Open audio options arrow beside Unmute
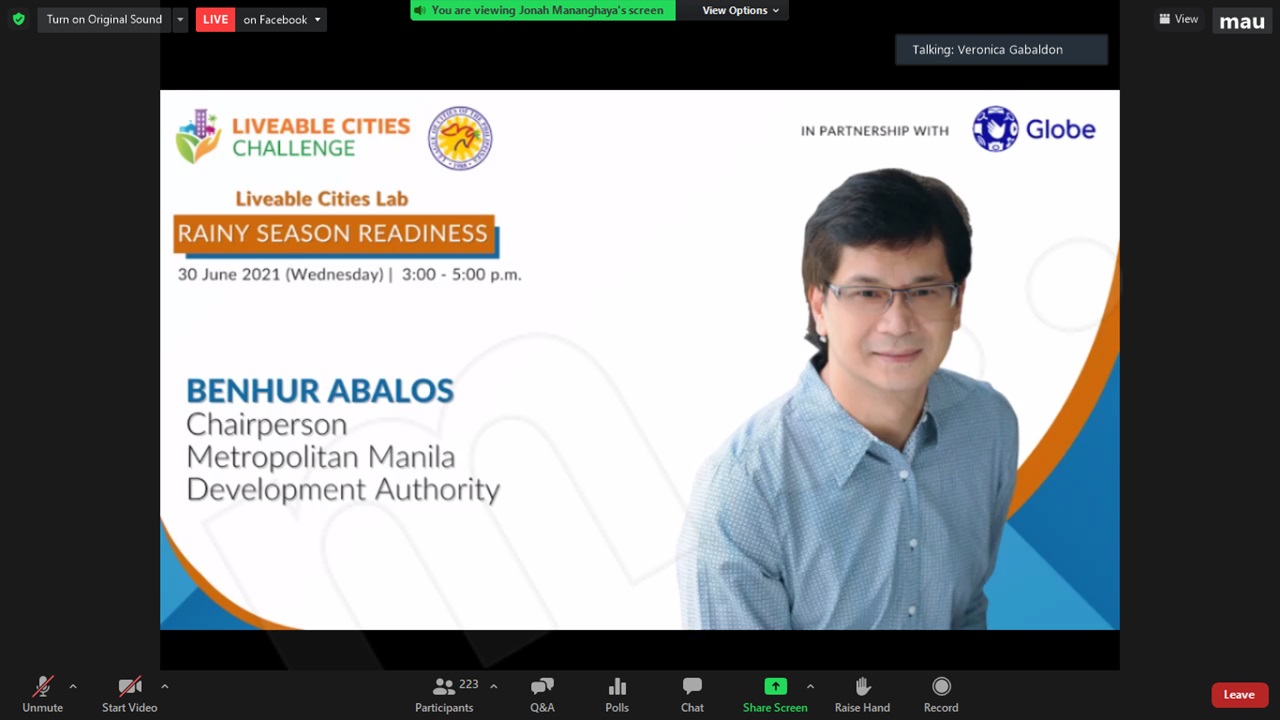 72,686
